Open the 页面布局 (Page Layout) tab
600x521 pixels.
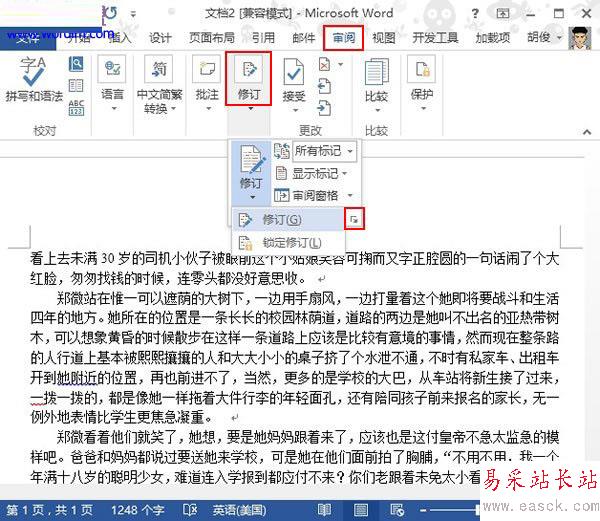[212, 38]
